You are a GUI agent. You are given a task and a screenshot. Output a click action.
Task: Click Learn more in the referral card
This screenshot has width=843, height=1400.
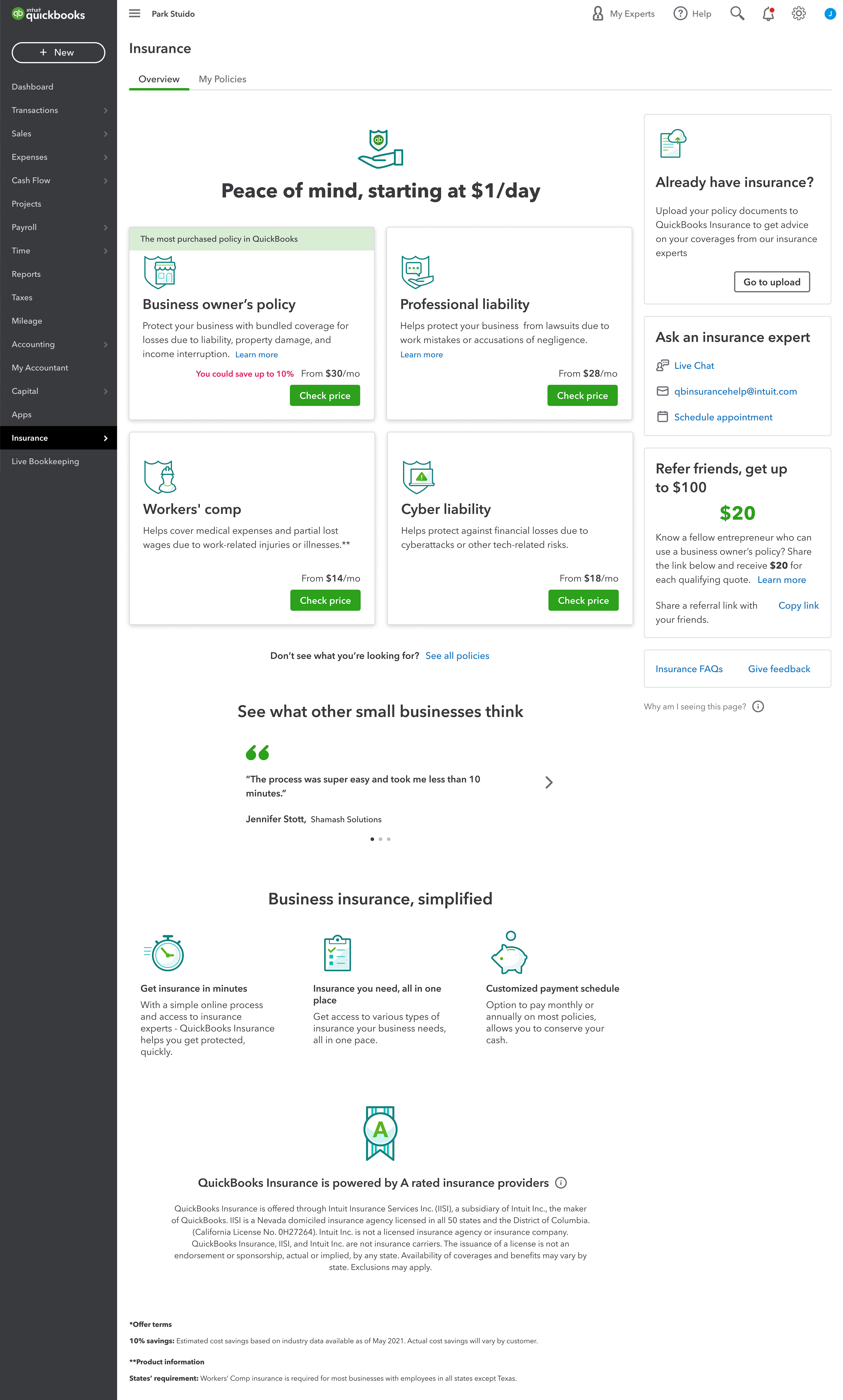tap(782, 580)
